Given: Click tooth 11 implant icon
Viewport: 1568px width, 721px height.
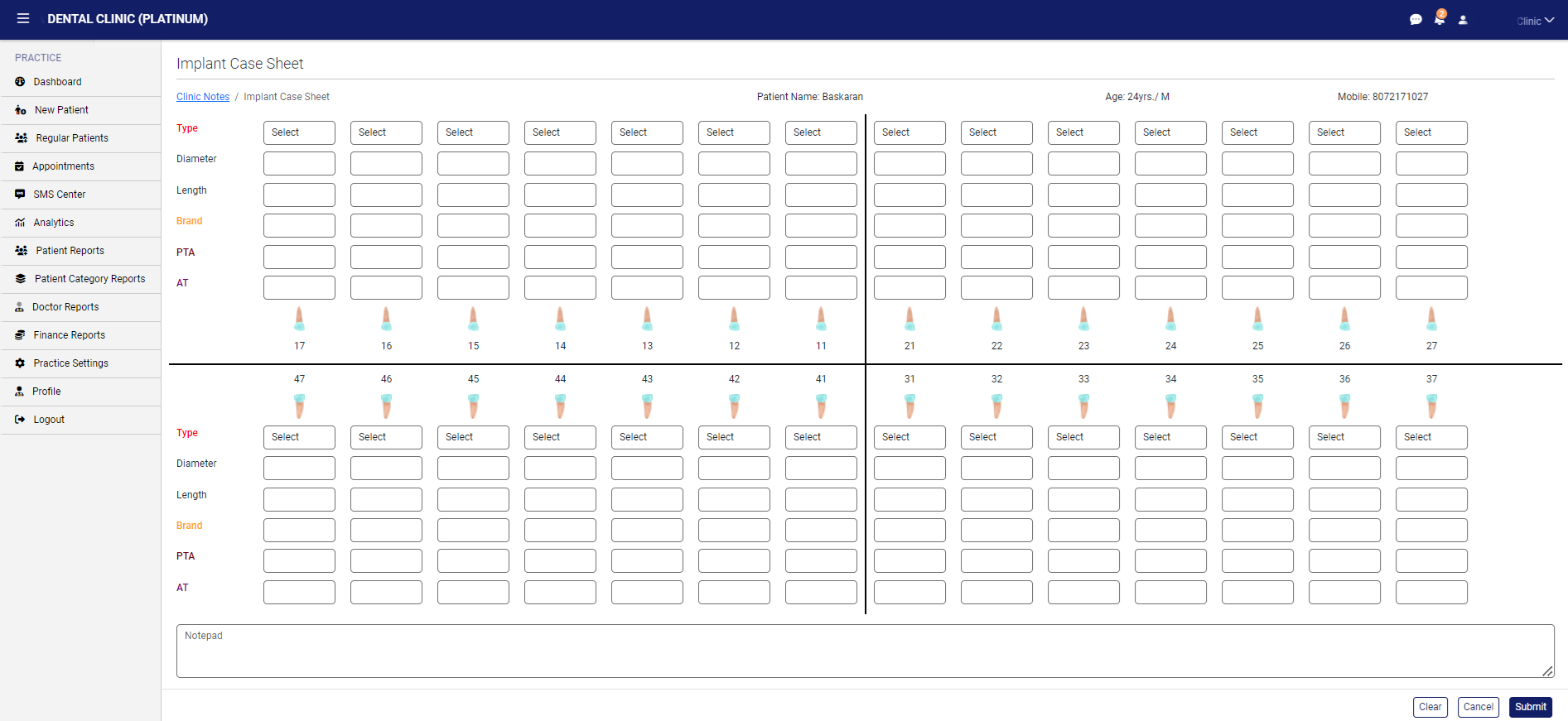Looking at the screenshot, I should coord(821,319).
